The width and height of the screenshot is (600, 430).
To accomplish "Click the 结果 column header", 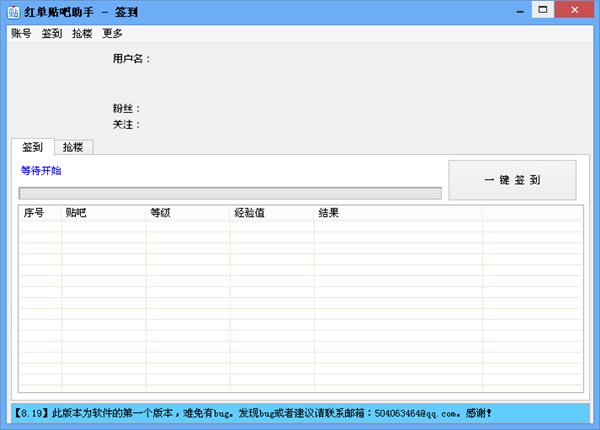I will tap(398, 213).
